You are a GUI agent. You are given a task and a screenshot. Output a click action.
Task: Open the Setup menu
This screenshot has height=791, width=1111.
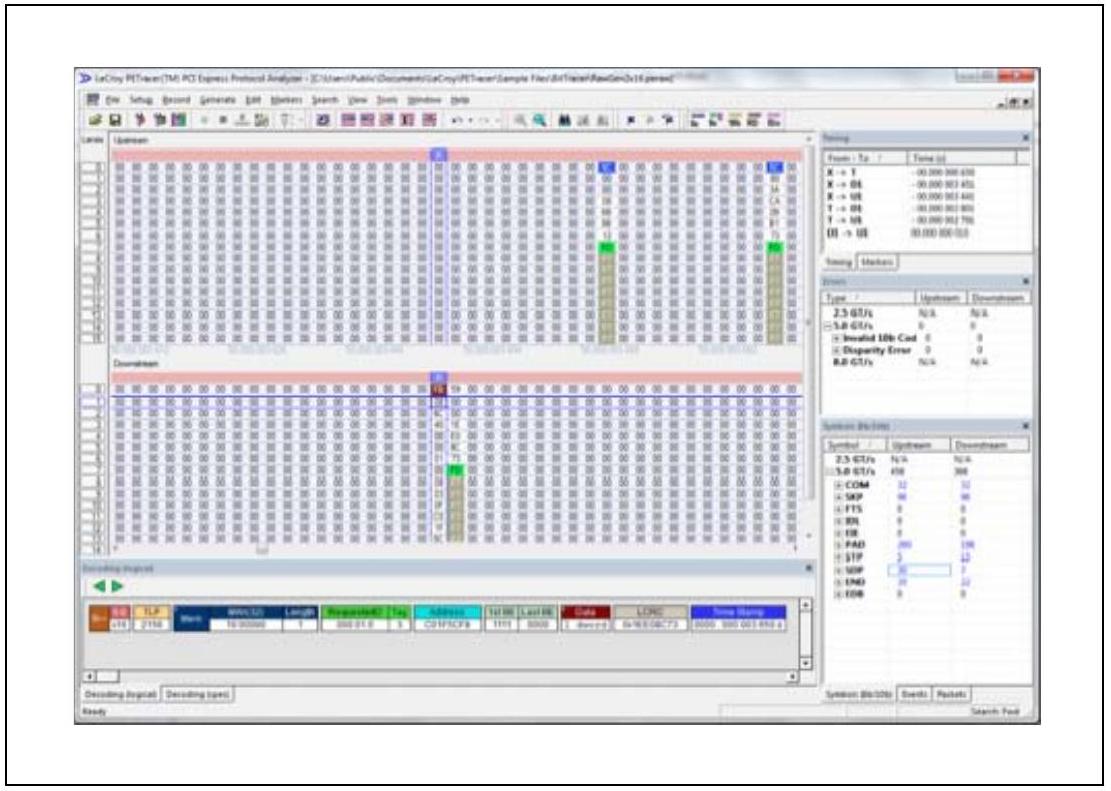click(140, 100)
